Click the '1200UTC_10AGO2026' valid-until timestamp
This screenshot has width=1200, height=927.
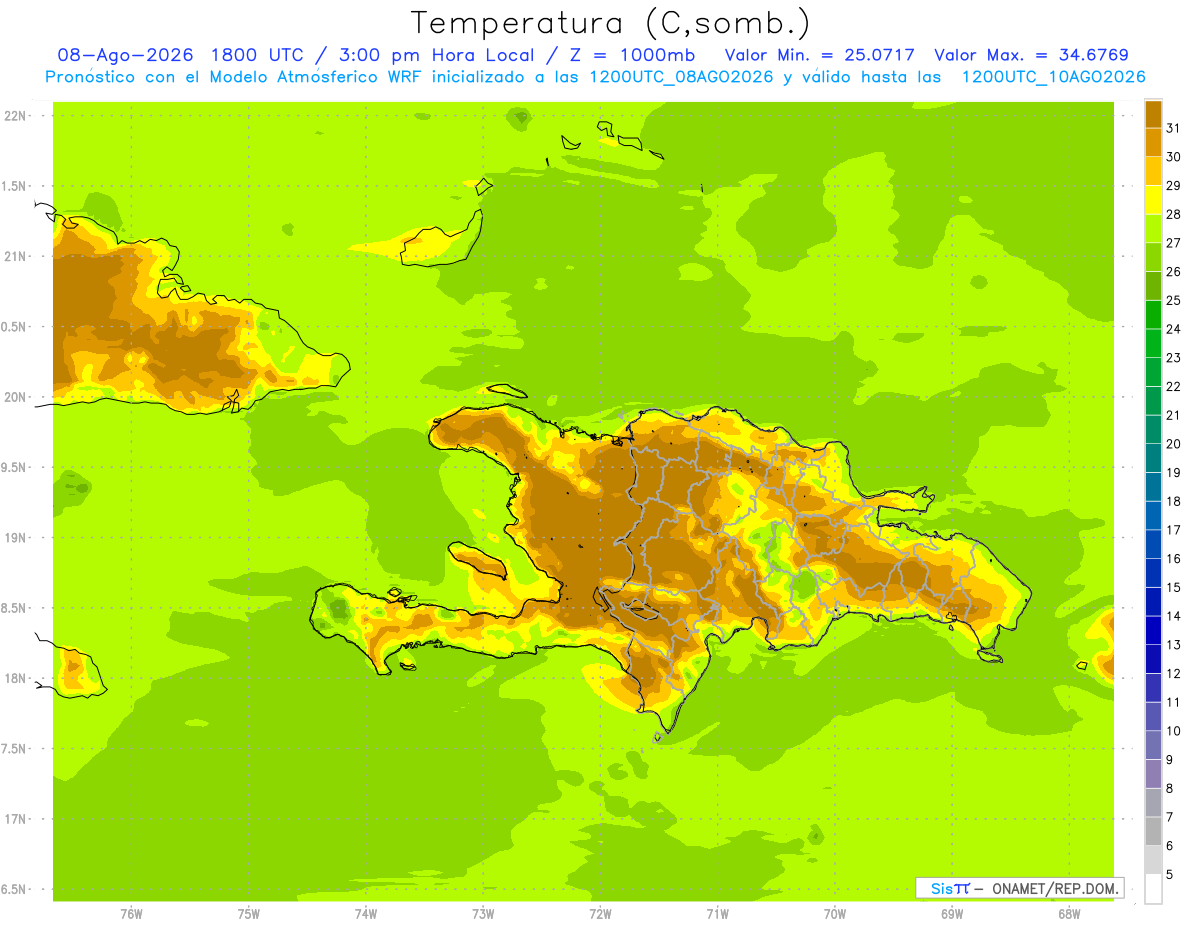(x=1054, y=77)
